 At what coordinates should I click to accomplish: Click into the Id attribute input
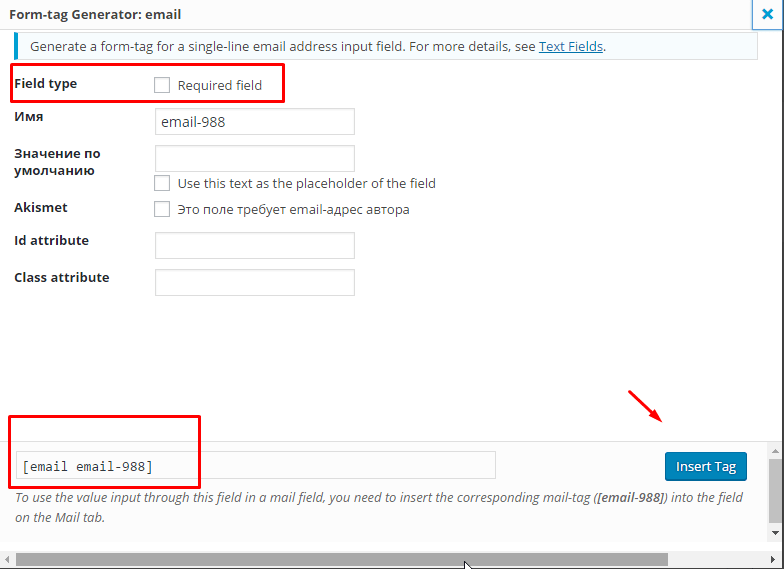click(x=255, y=245)
